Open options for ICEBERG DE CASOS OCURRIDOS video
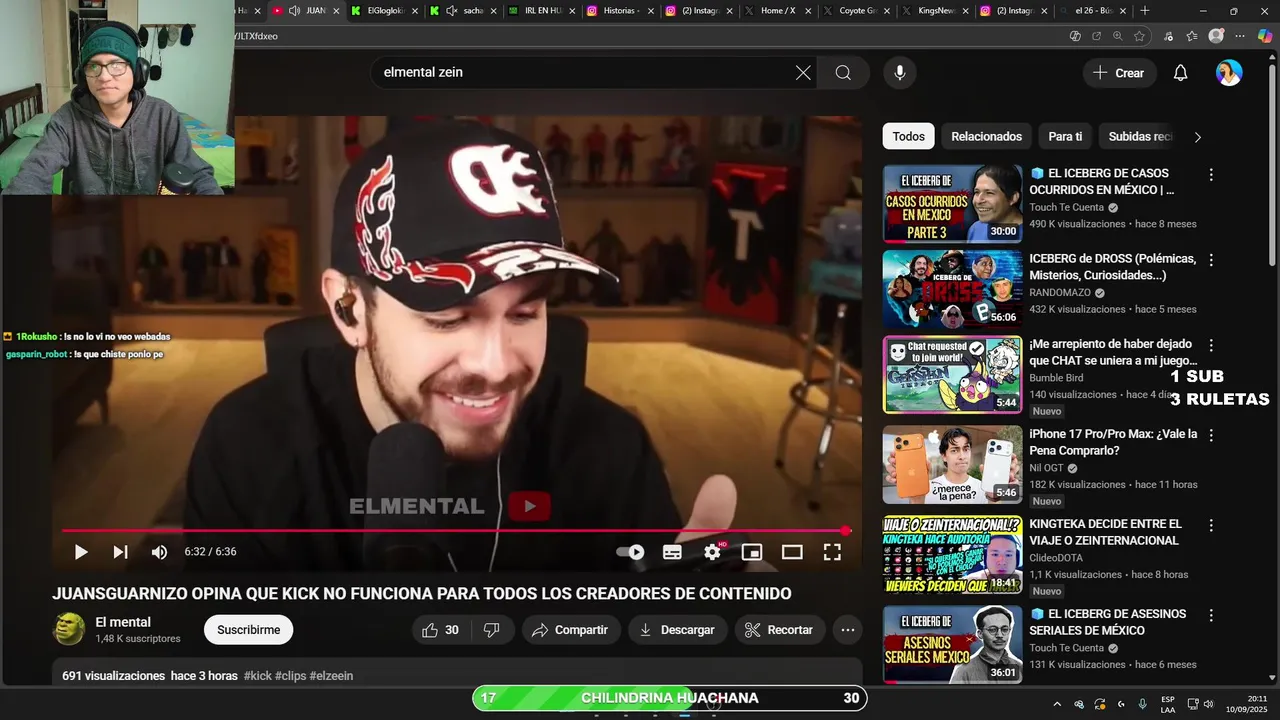This screenshot has width=1280, height=720. tap(1211, 175)
